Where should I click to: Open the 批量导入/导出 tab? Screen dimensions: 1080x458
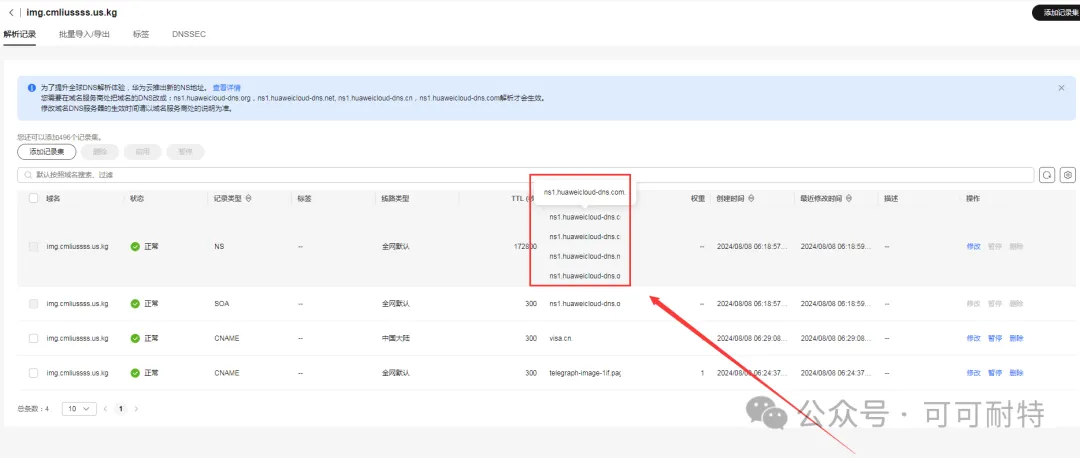(x=84, y=34)
